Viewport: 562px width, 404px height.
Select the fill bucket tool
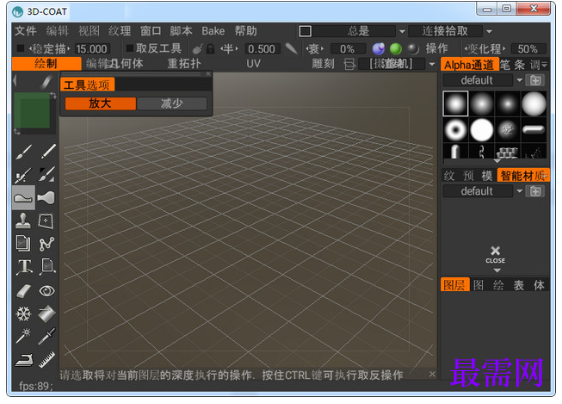click(x=47, y=314)
